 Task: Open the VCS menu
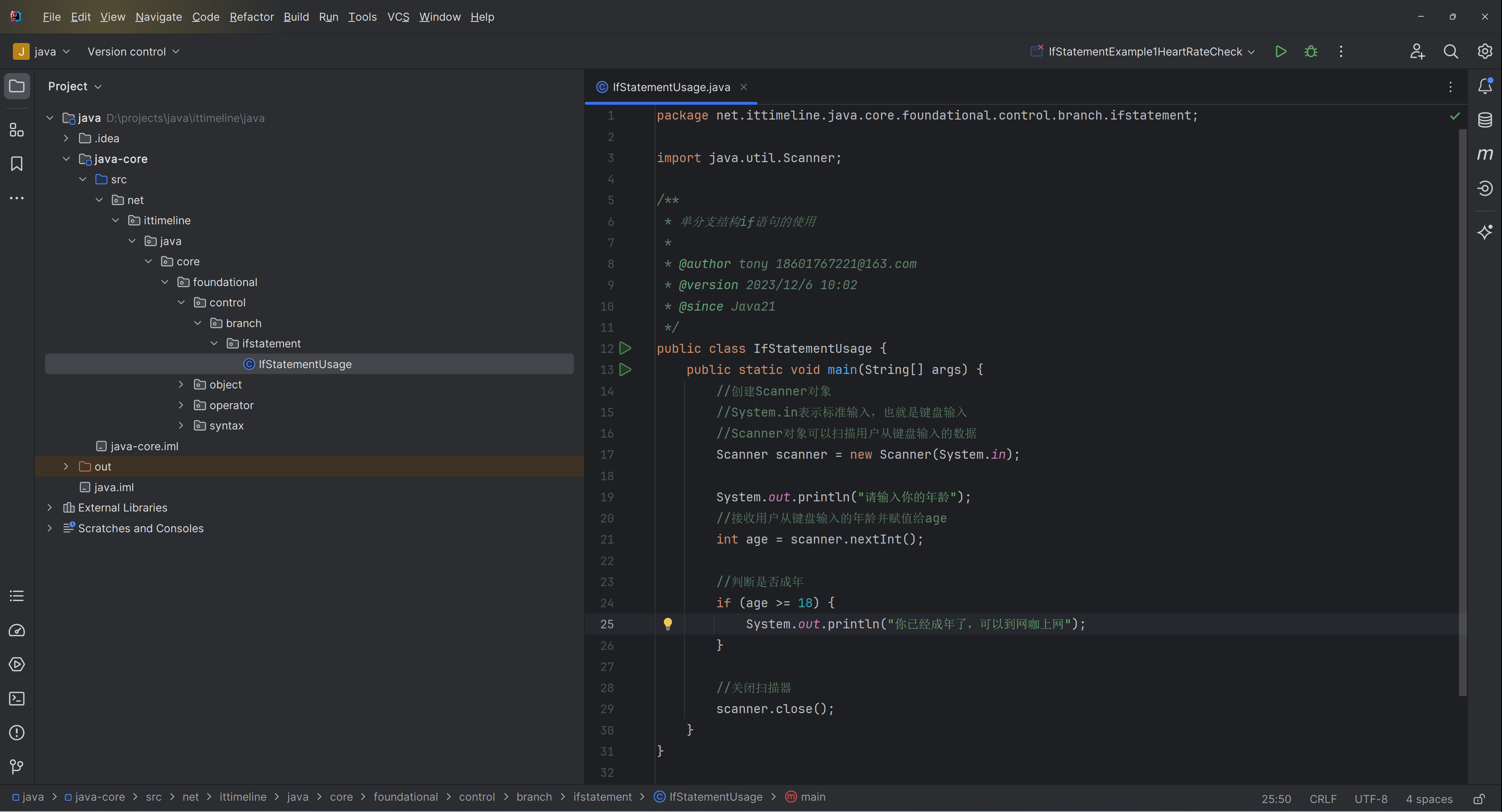(x=398, y=17)
